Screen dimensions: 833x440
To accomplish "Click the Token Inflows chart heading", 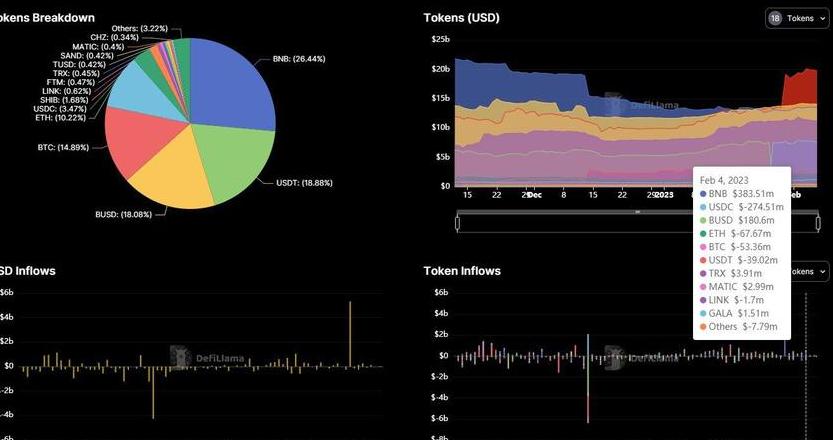I will [x=462, y=271].
